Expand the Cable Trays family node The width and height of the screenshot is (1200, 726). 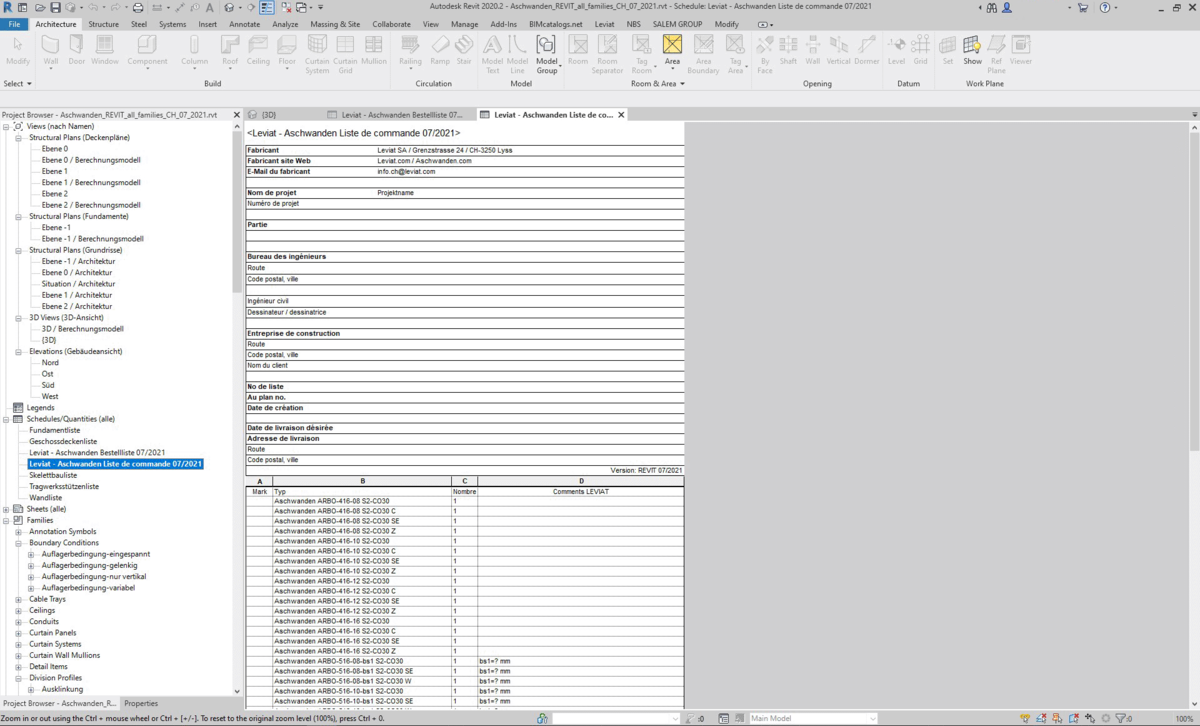(x=19, y=599)
